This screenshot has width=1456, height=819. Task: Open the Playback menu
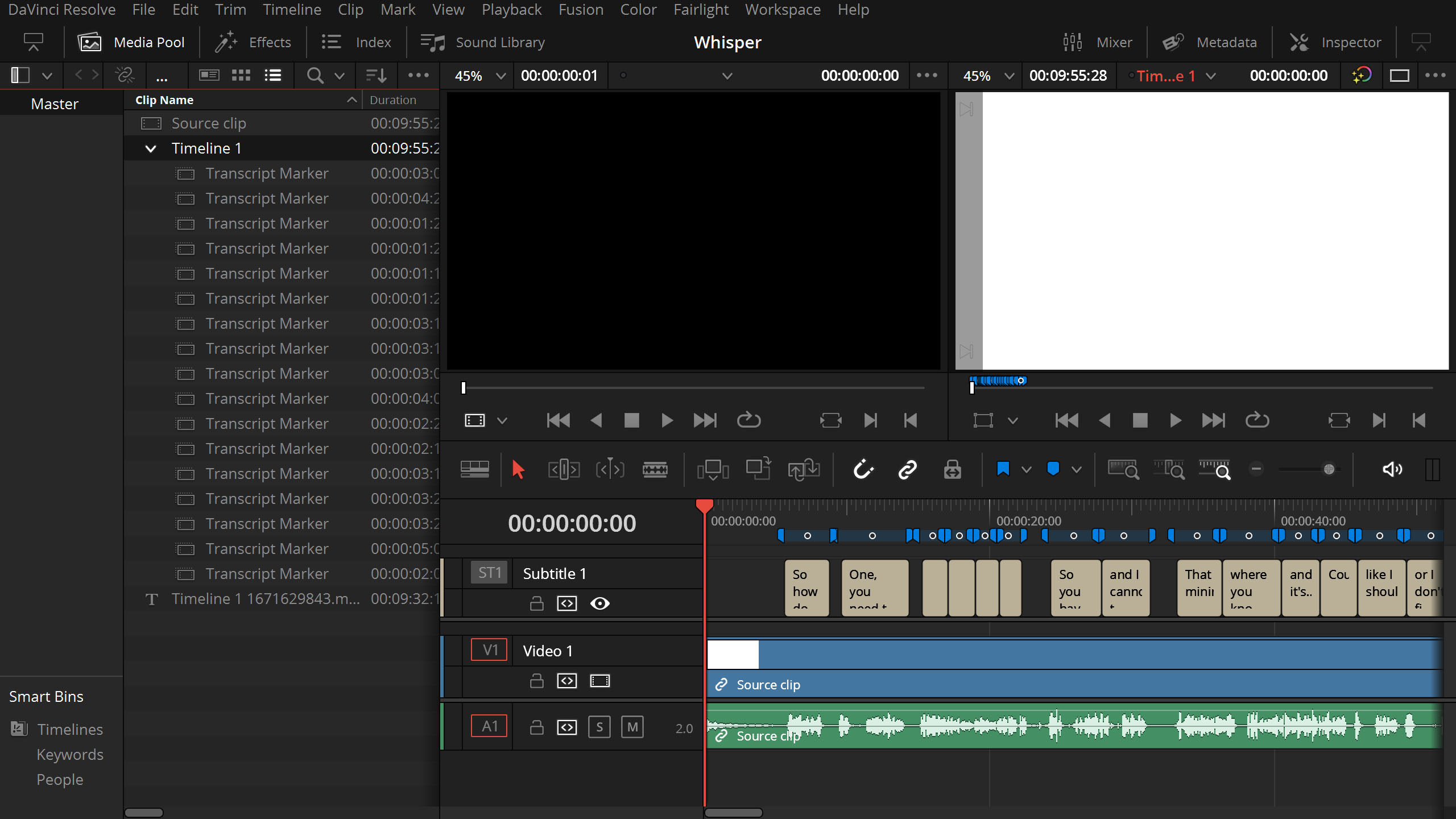[511, 10]
